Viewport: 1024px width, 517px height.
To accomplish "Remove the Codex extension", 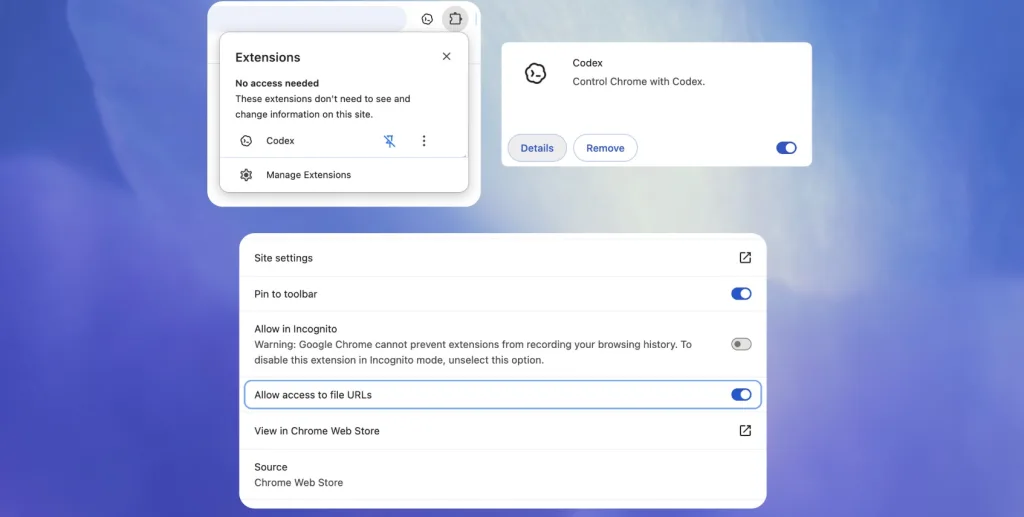I will pos(605,148).
